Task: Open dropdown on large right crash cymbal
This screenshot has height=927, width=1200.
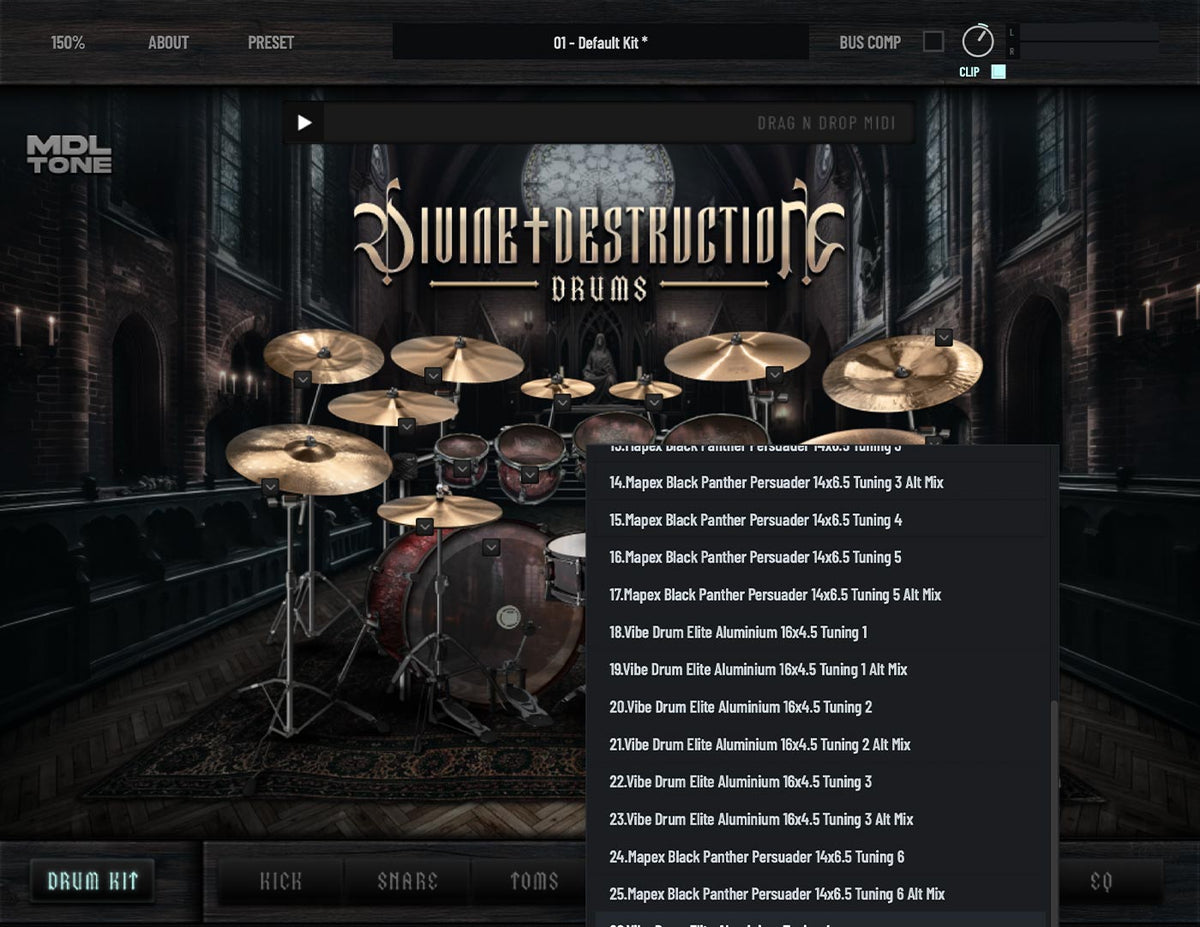Action: point(774,374)
